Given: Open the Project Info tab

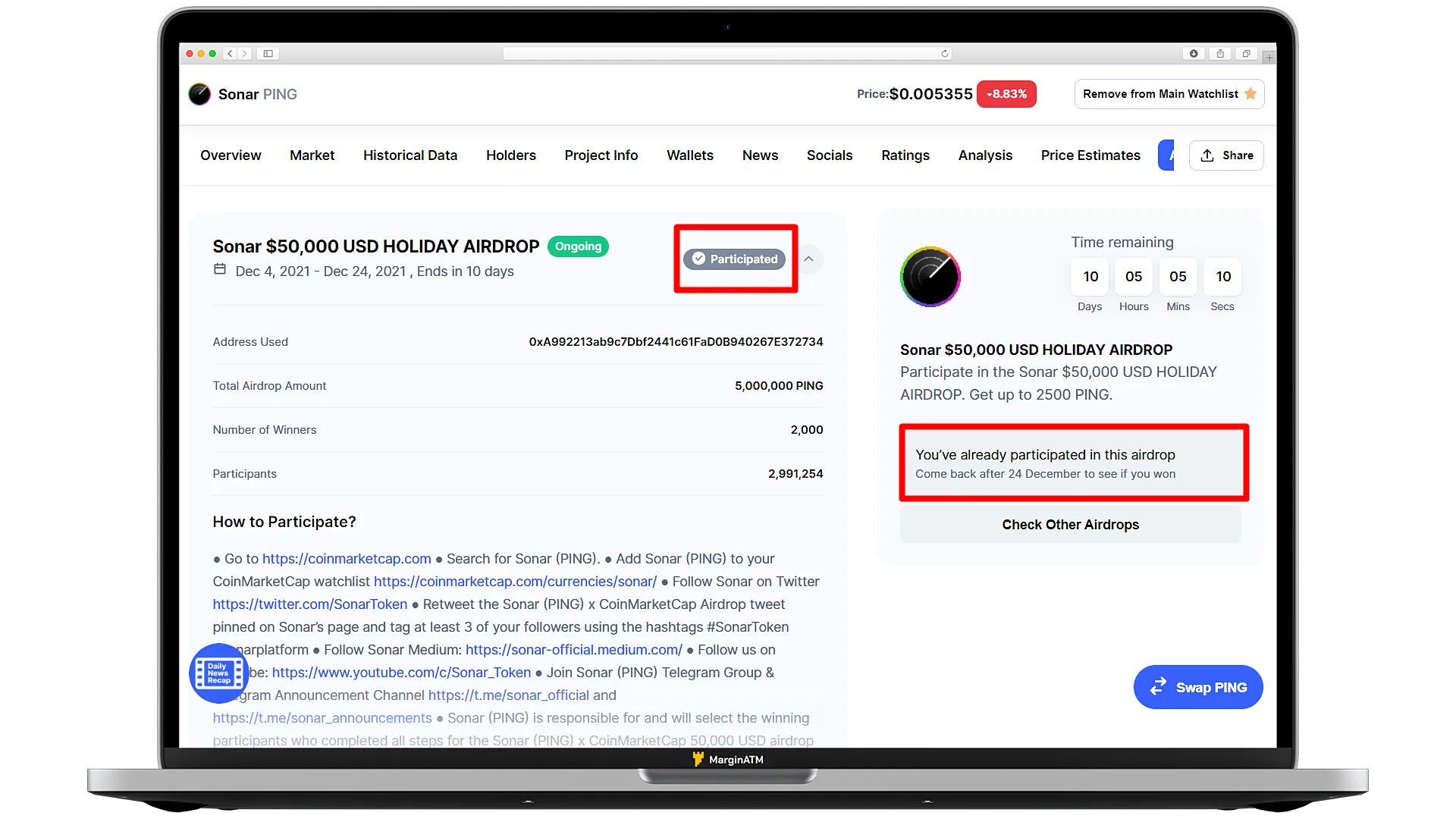Looking at the screenshot, I should pyautogui.click(x=601, y=155).
